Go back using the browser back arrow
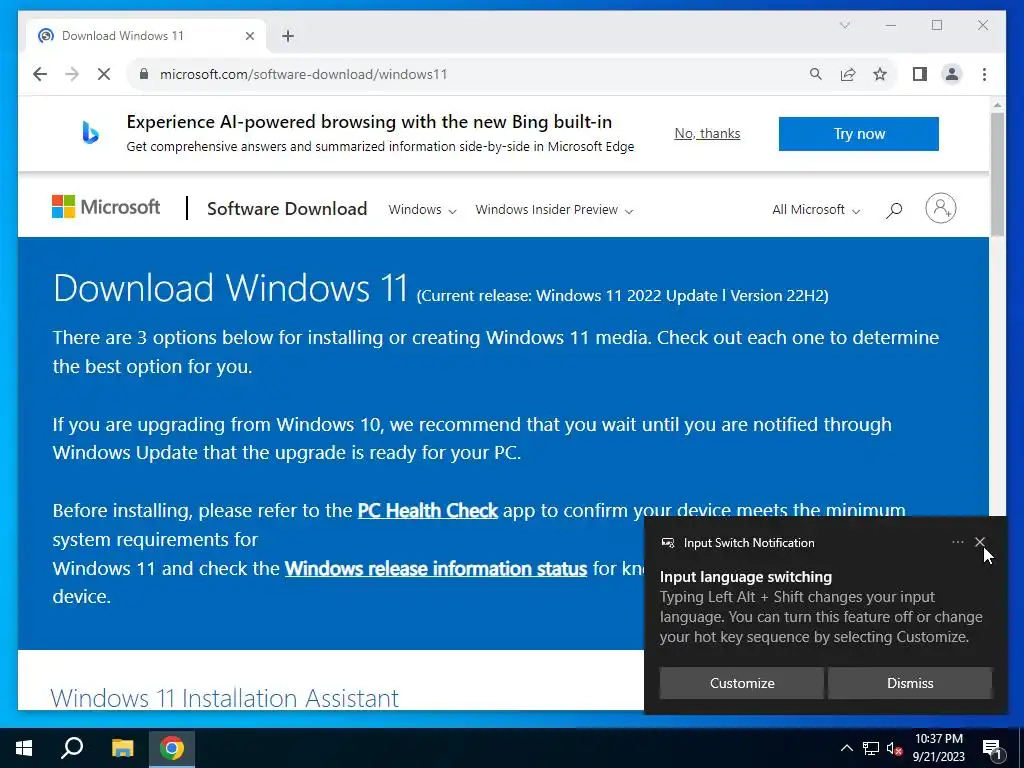1024x768 pixels. coord(40,74)
